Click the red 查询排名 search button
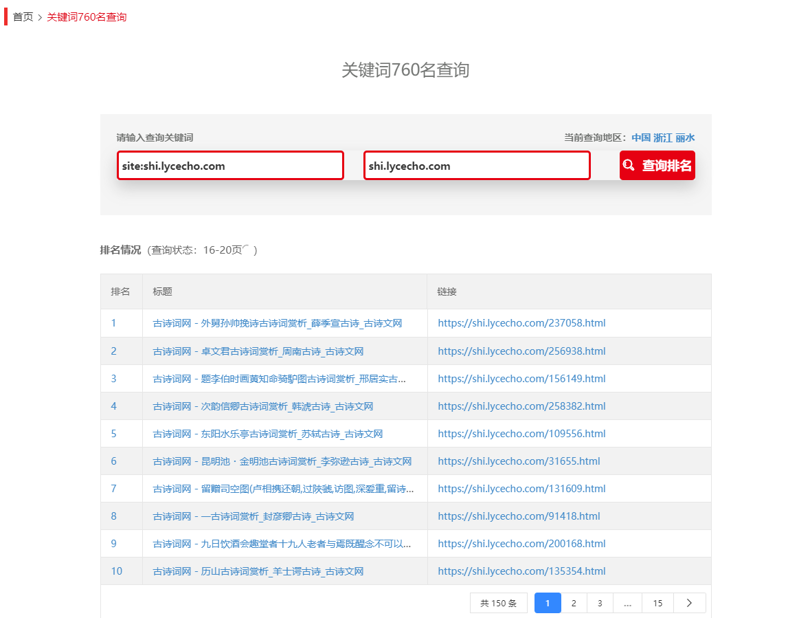The width and height of the screenshot is (799, 618). tap(657, 166)
